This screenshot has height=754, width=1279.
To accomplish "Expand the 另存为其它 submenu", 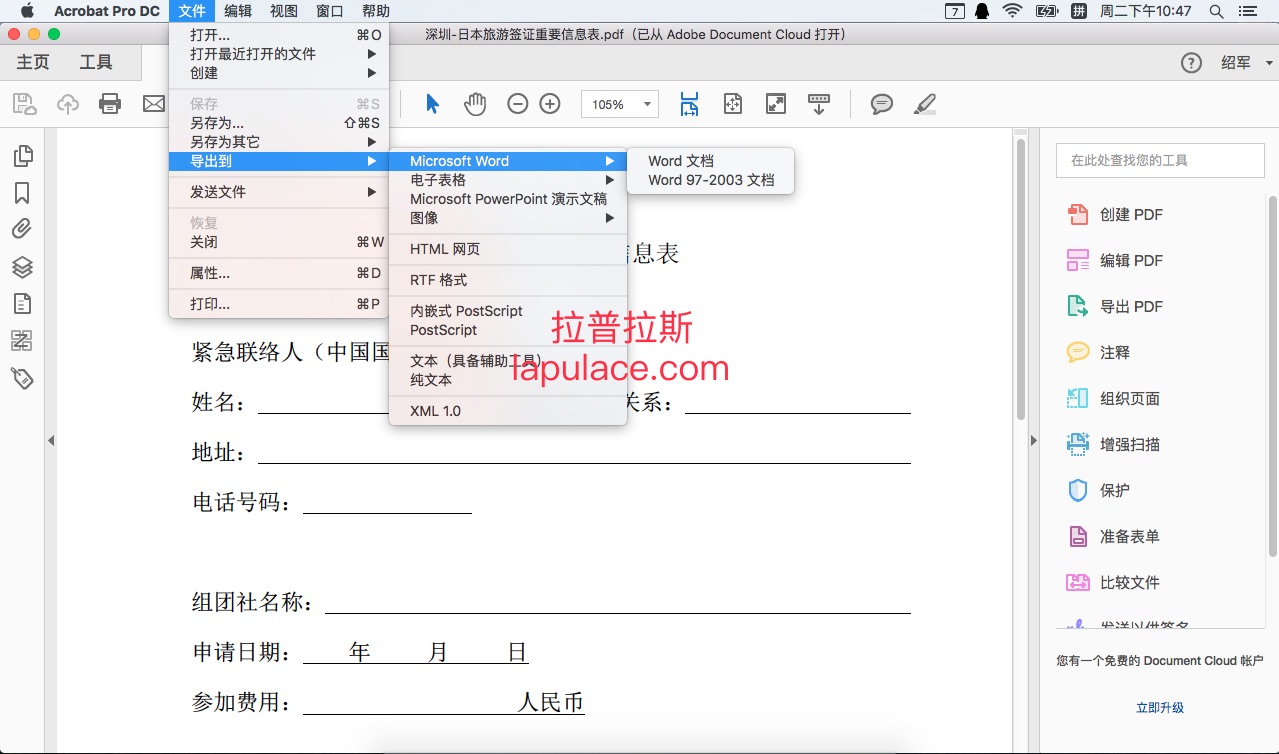I will (x=279, y=142).
